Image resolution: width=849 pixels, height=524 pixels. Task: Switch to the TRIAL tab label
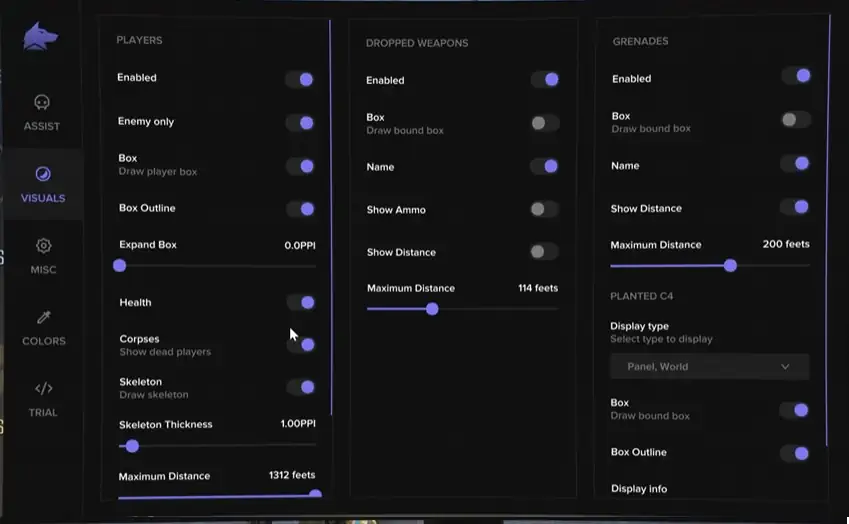[43, 412]
